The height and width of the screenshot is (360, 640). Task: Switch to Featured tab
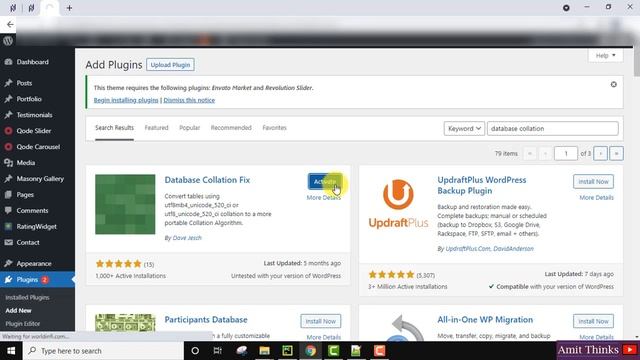[156, 128]
